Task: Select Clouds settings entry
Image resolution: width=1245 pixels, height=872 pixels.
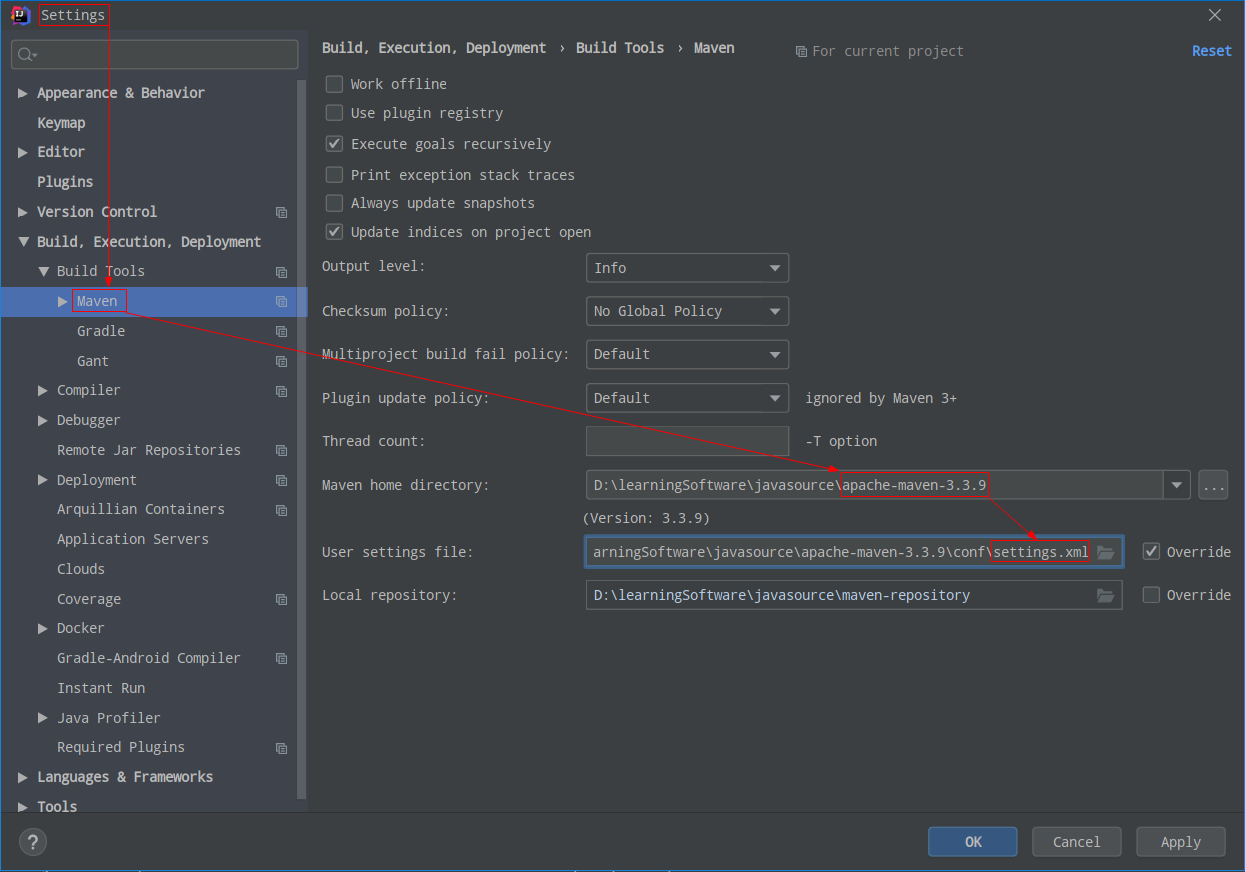Action: tap(81, 569)
